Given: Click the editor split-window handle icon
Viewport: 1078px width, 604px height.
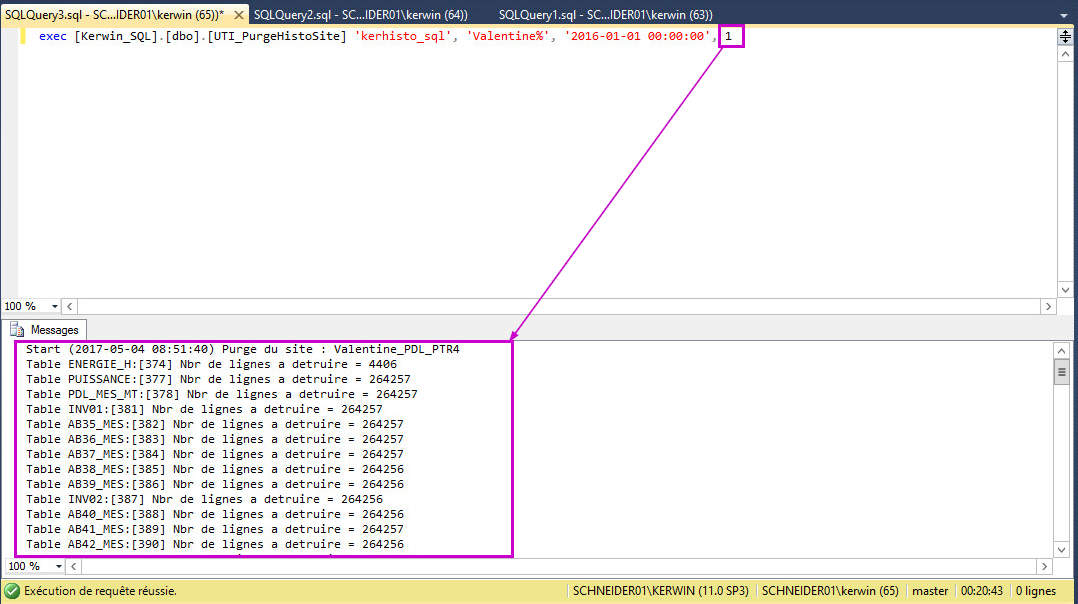Looking at the screenshot, I should point(1065,37).
